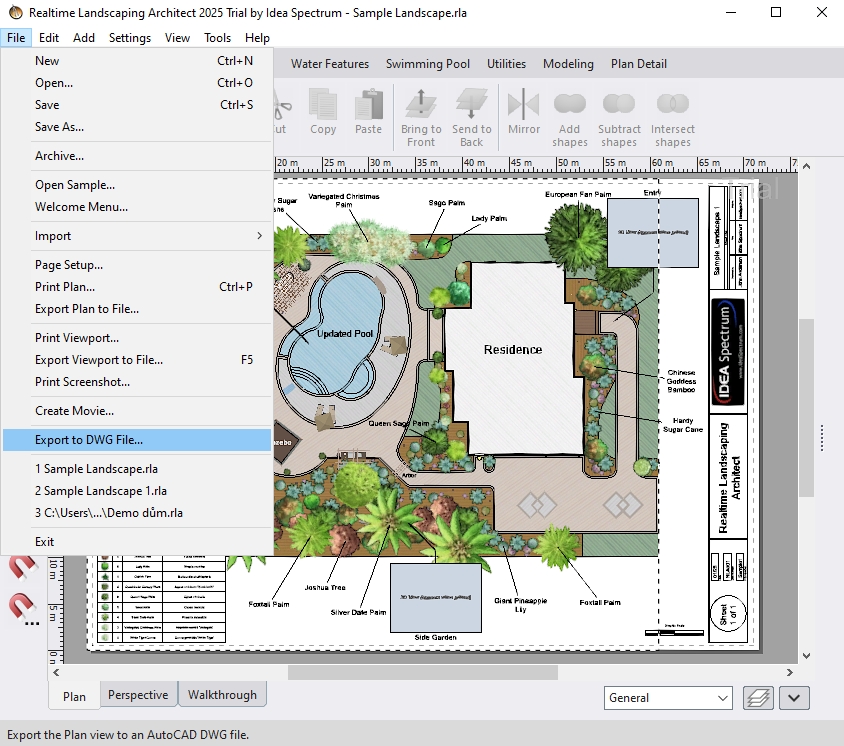Click the scroll-right arrow

pos(790,672)
